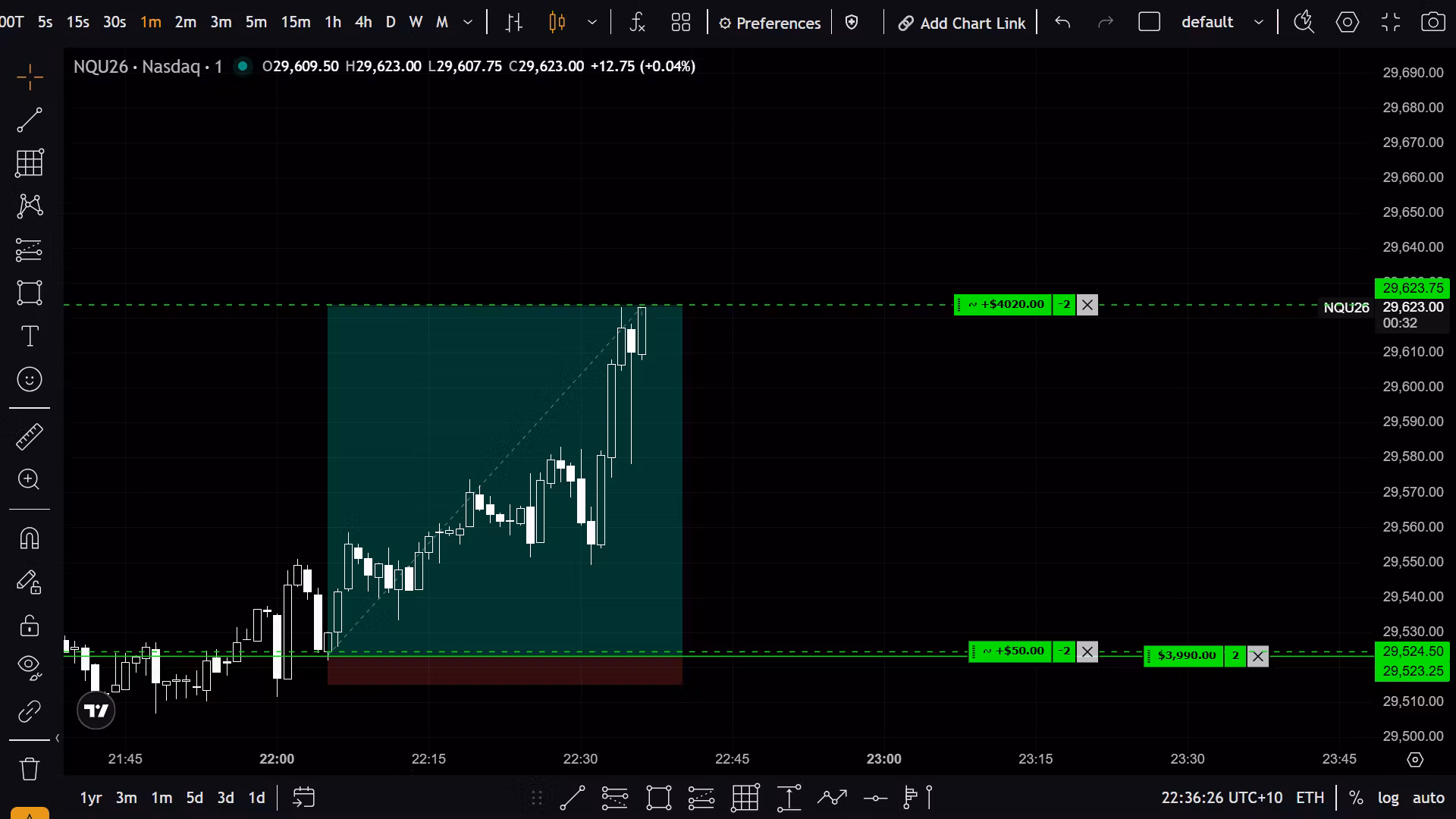Close the $3,990.00 position
The height and width of the screenshot is (819, 1456).
(1258, 656)
